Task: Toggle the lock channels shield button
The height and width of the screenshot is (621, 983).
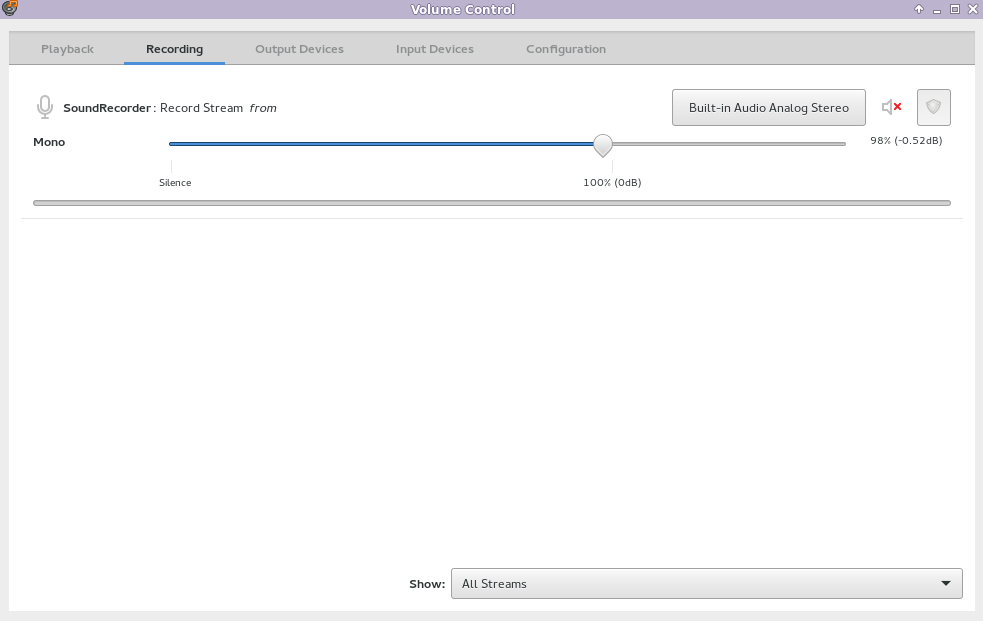Action: [933, 107]
